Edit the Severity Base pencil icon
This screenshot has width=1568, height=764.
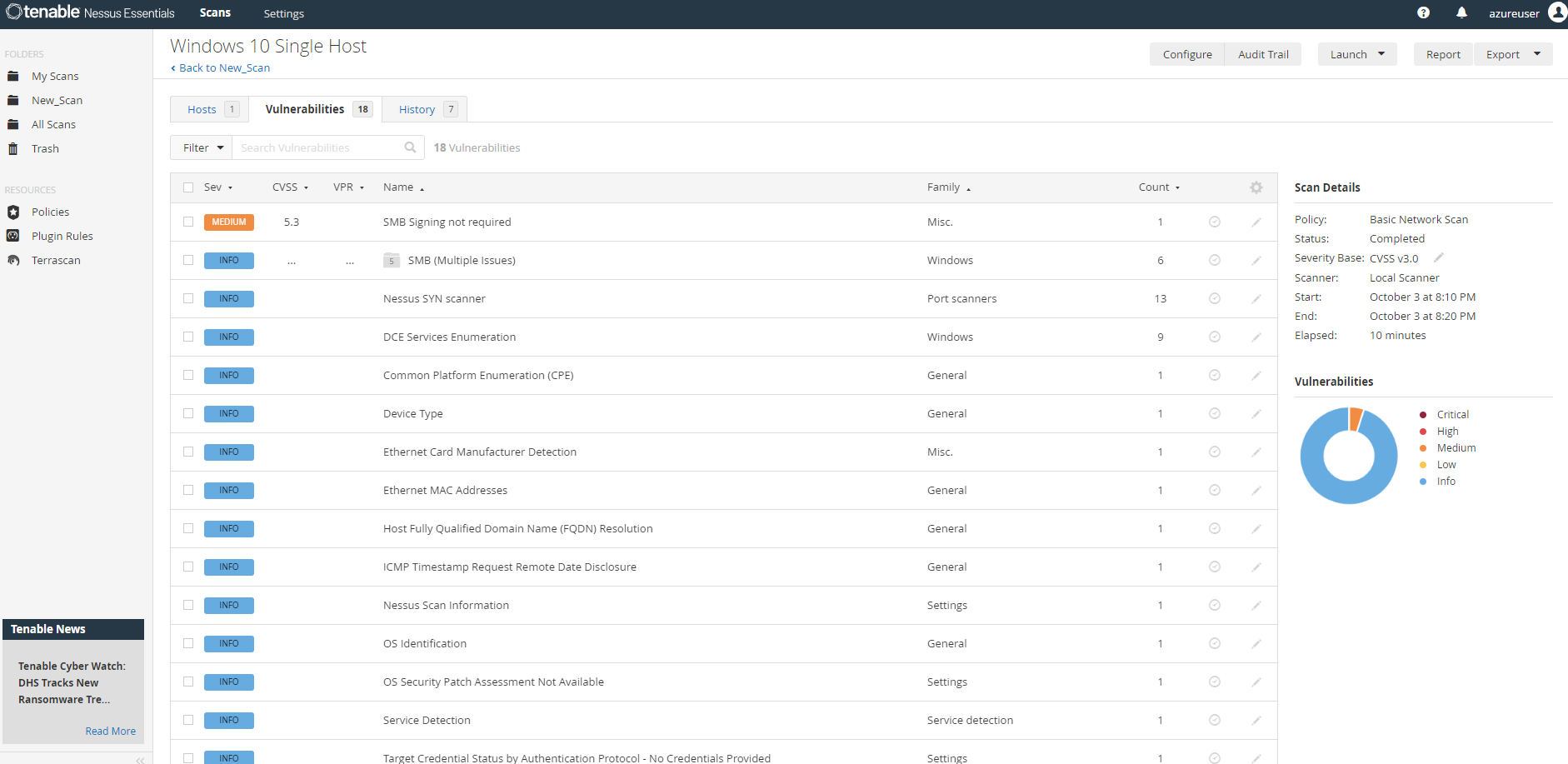(x=1439, y=257)
